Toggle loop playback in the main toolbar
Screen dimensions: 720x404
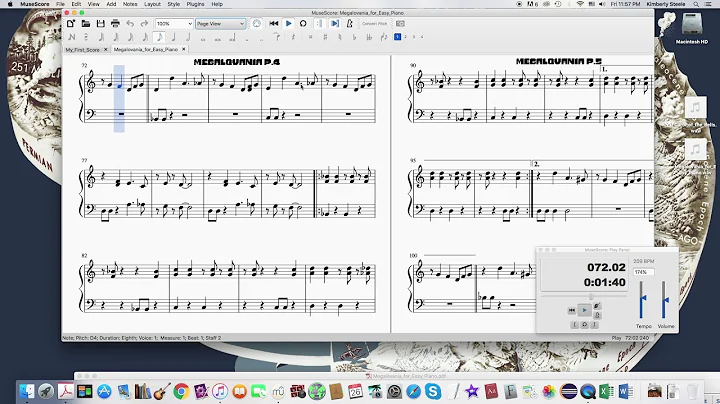coord(303,23)
